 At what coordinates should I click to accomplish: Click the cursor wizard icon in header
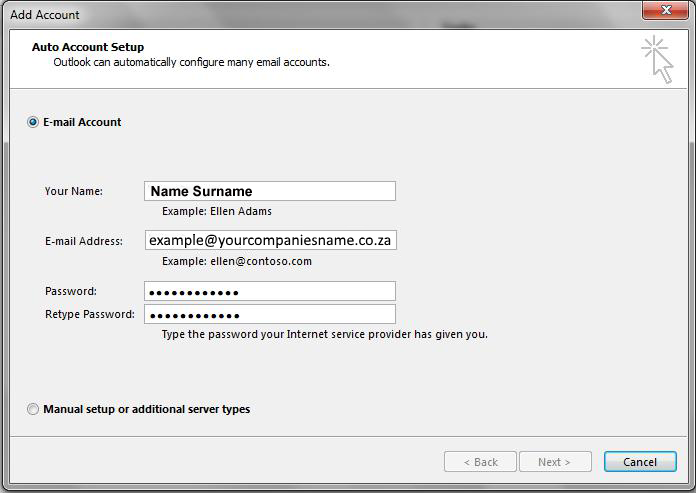tap(658, 59)
